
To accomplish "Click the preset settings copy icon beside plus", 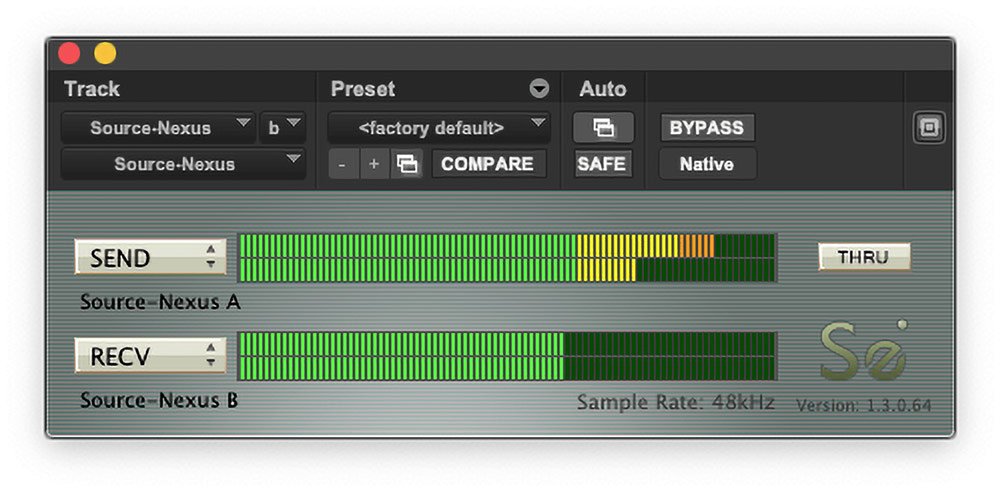I will 407,164.
